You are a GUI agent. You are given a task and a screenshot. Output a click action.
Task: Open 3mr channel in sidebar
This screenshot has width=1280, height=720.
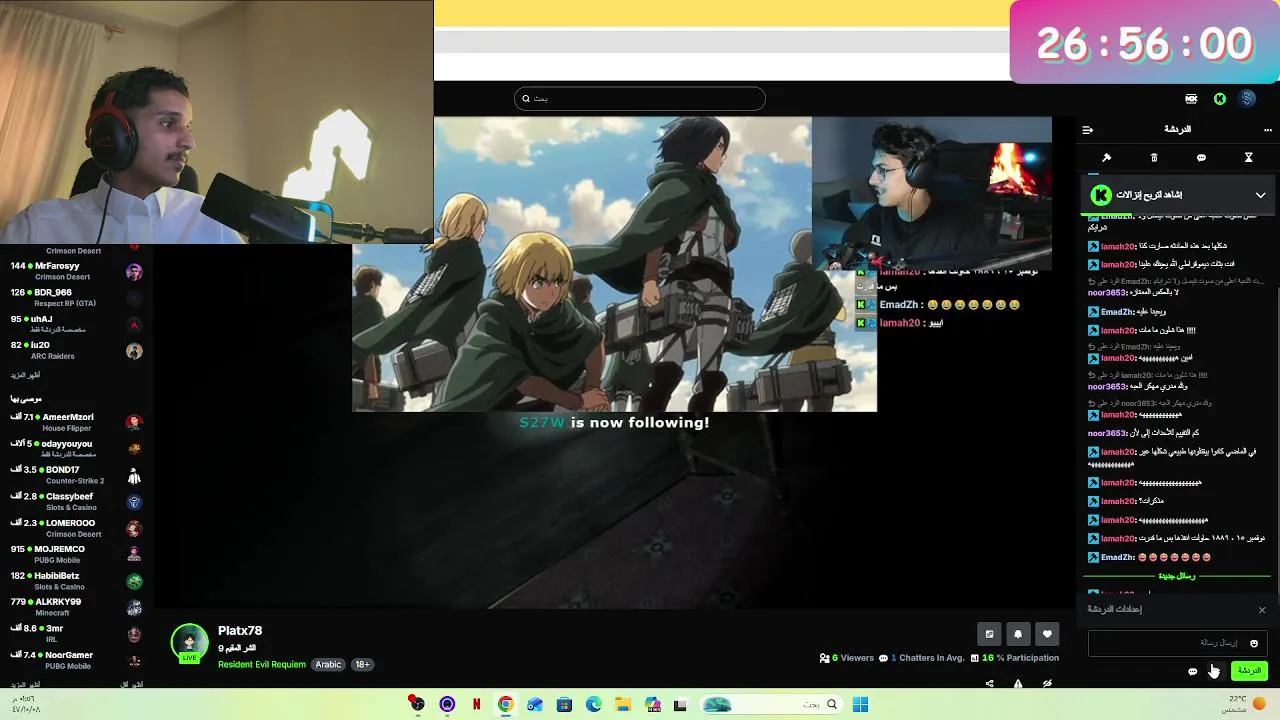click(76, 634)
